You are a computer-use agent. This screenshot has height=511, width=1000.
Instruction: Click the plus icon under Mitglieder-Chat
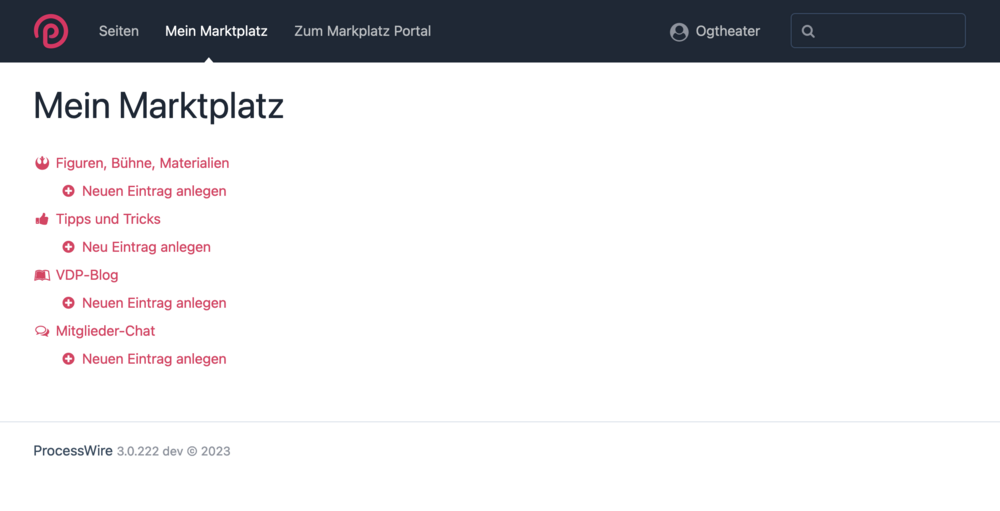(x=68, y=359)
